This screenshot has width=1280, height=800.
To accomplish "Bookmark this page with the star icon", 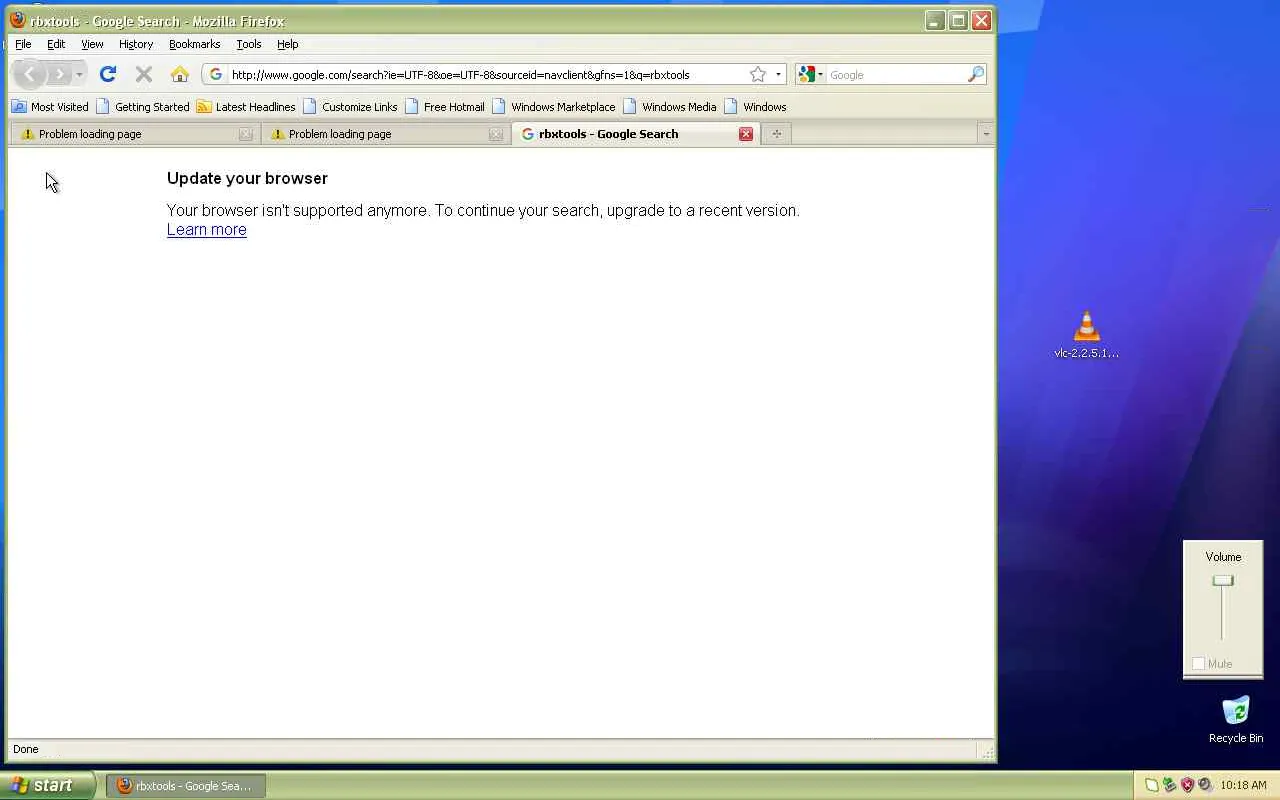I will pyautogui.click(x=758, y=74).
